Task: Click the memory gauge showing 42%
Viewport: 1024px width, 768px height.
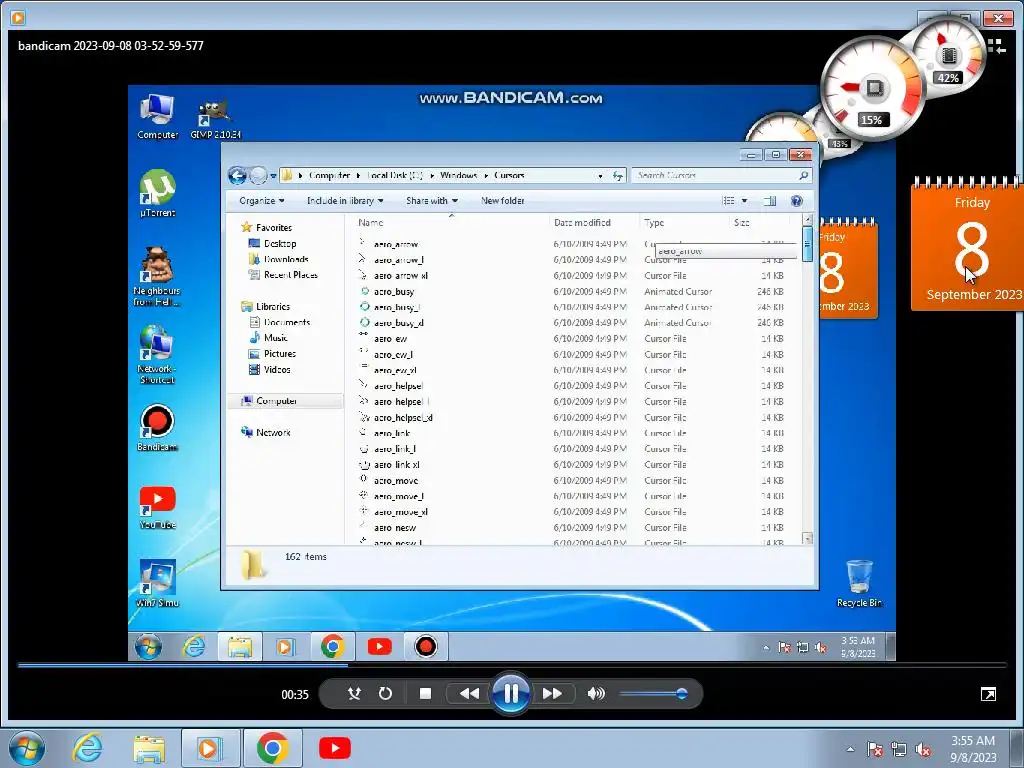Action: 948,57
